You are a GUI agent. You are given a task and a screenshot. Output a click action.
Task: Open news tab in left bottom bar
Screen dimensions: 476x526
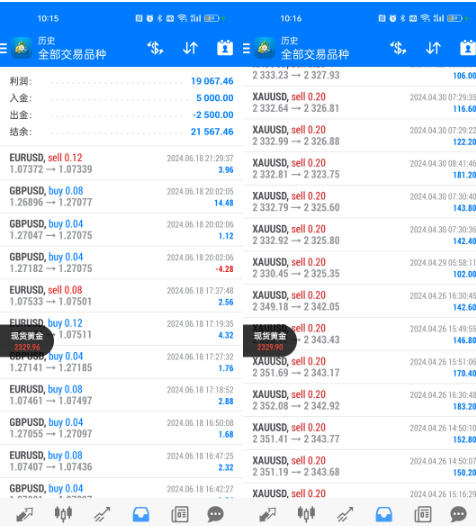180,514
